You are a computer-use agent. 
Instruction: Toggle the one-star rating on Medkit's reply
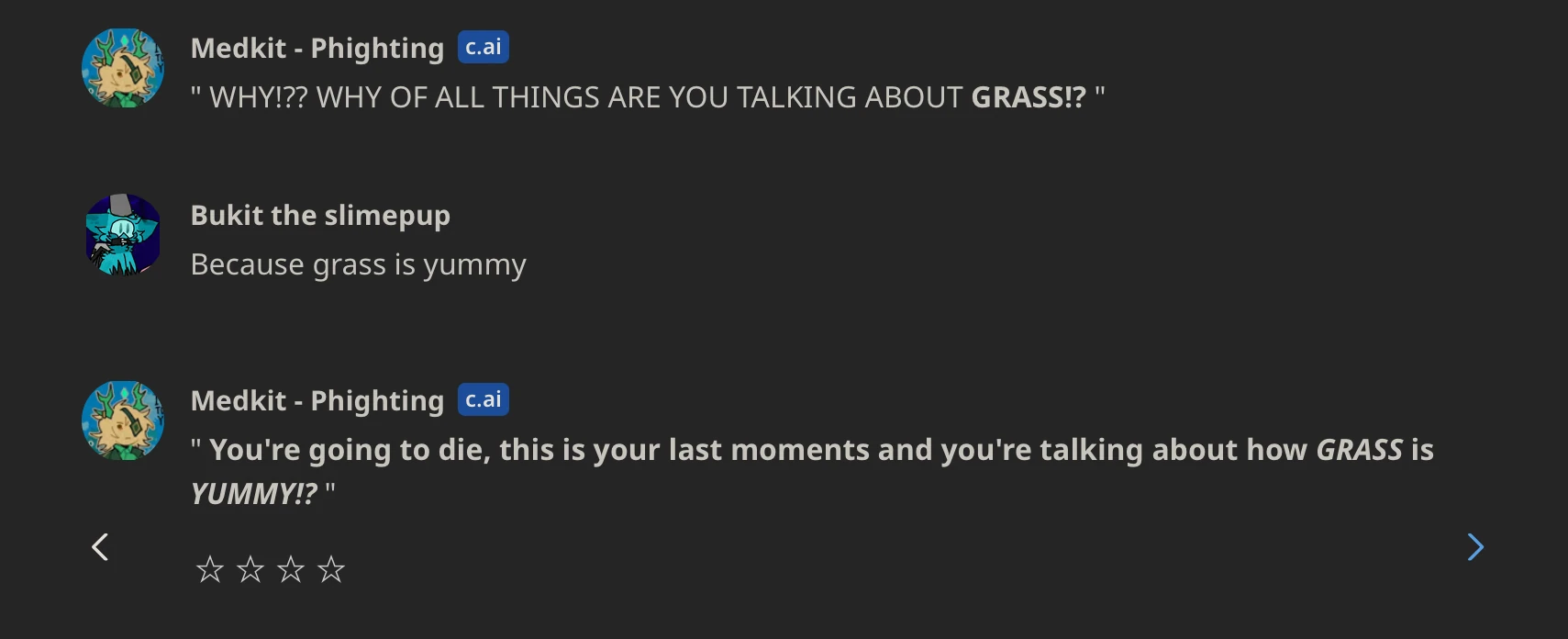[x=210, y=569]
